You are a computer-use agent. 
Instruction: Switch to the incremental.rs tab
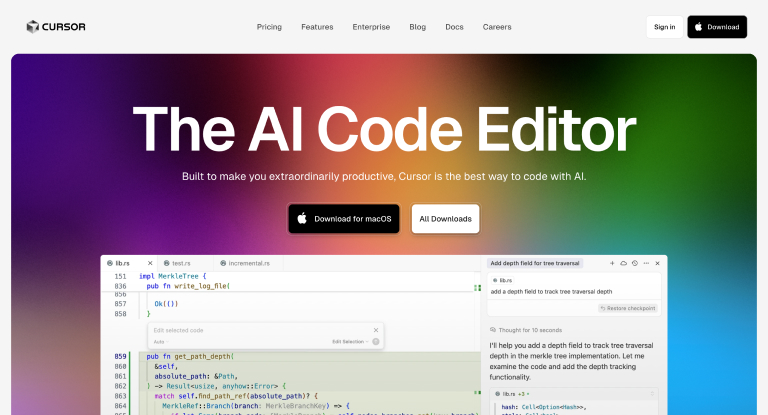pos(249,263)
